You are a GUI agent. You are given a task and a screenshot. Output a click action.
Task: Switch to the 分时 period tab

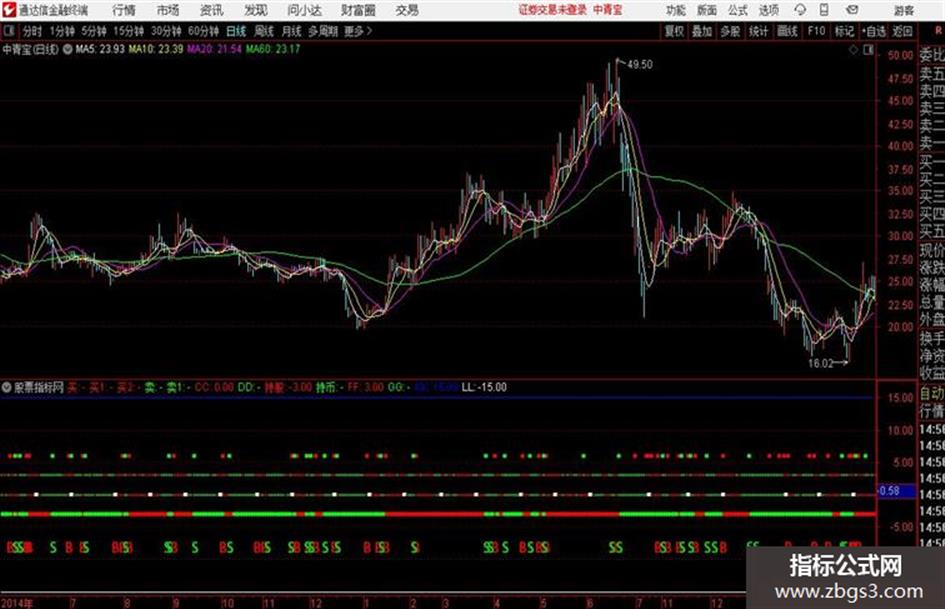click(x=32, y=31)
